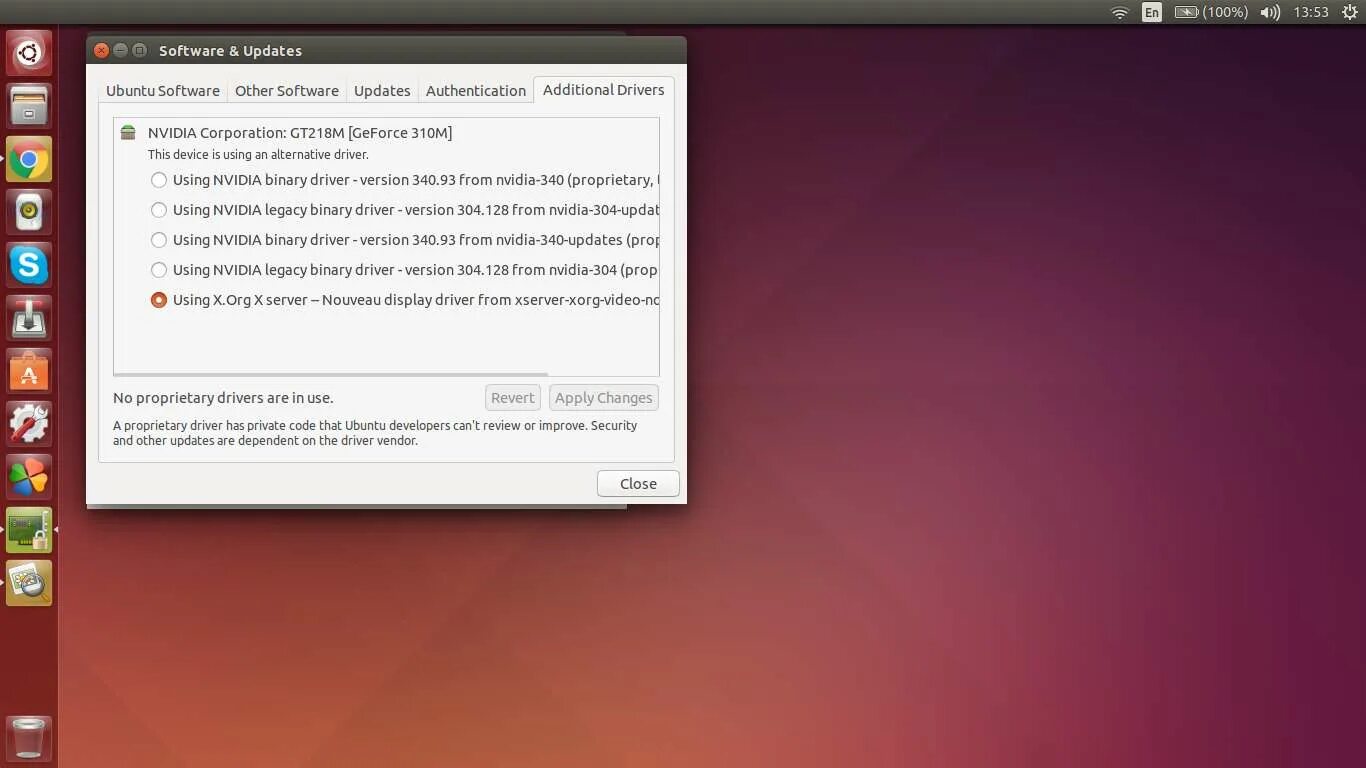Select legacy driver 304.128 from nvidia-304
This screenshot has height=768, width=1366.
pyautogui.click(x=405, y=270)
